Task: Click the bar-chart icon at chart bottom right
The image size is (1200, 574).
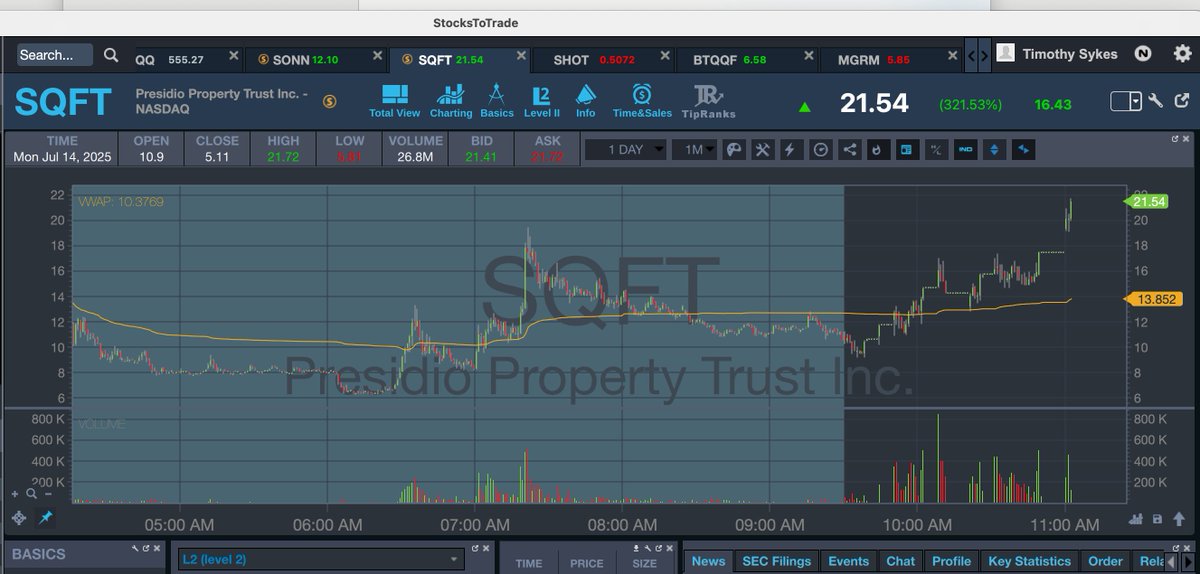Action: [x=1137, y=519]
